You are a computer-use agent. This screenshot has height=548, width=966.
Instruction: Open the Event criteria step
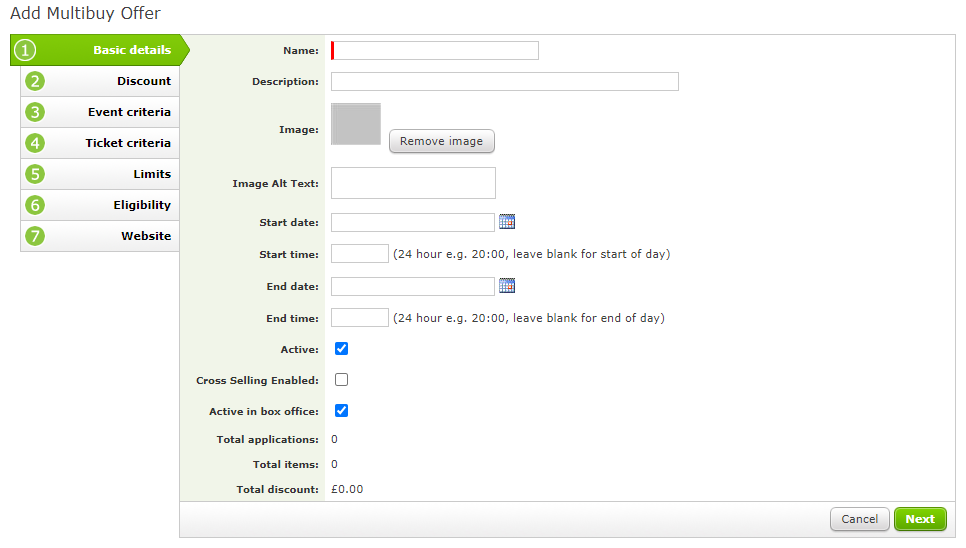click(100, 112)
